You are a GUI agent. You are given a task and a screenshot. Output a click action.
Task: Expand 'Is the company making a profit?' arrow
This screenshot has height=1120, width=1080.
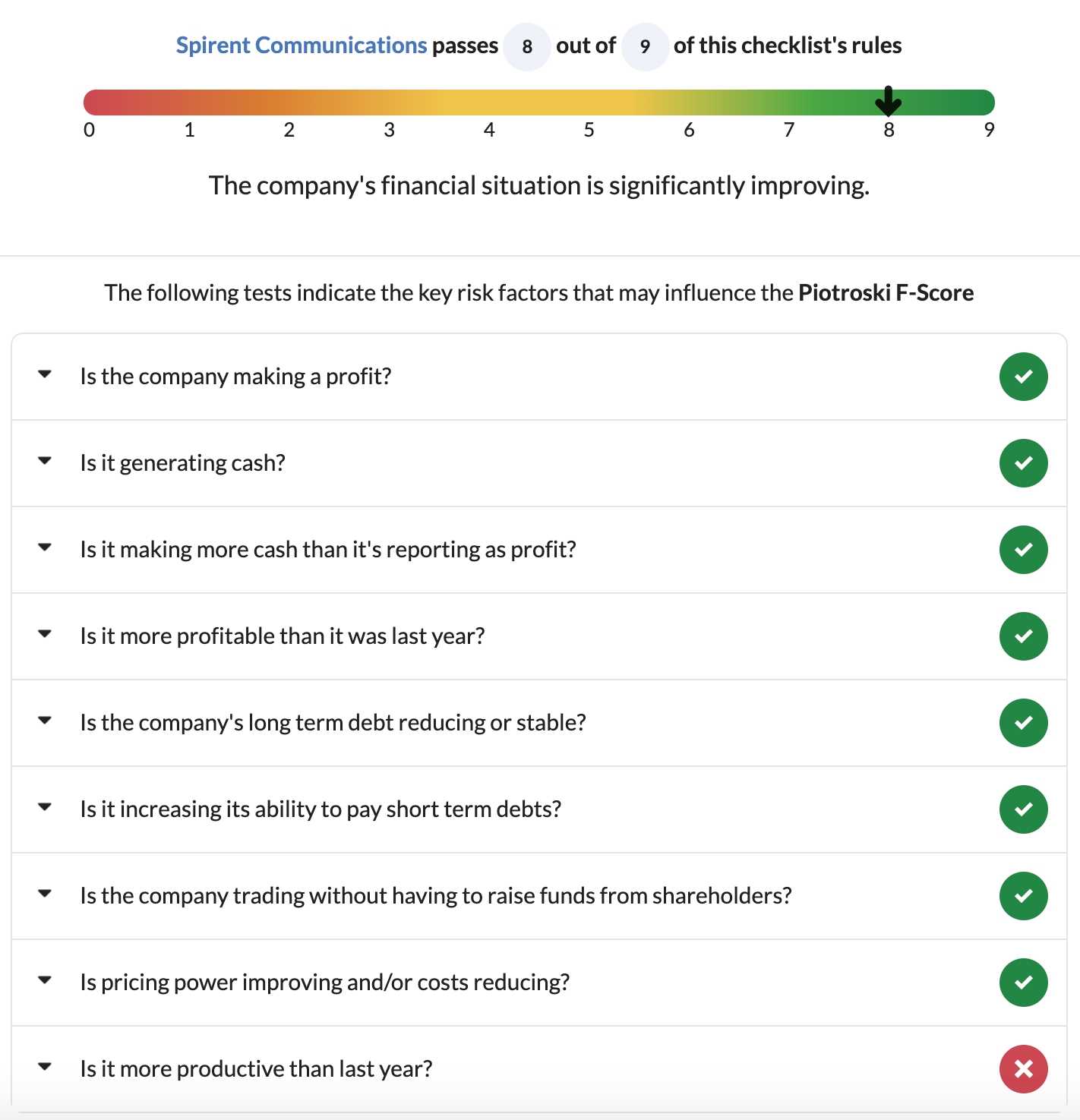[45, 374]
